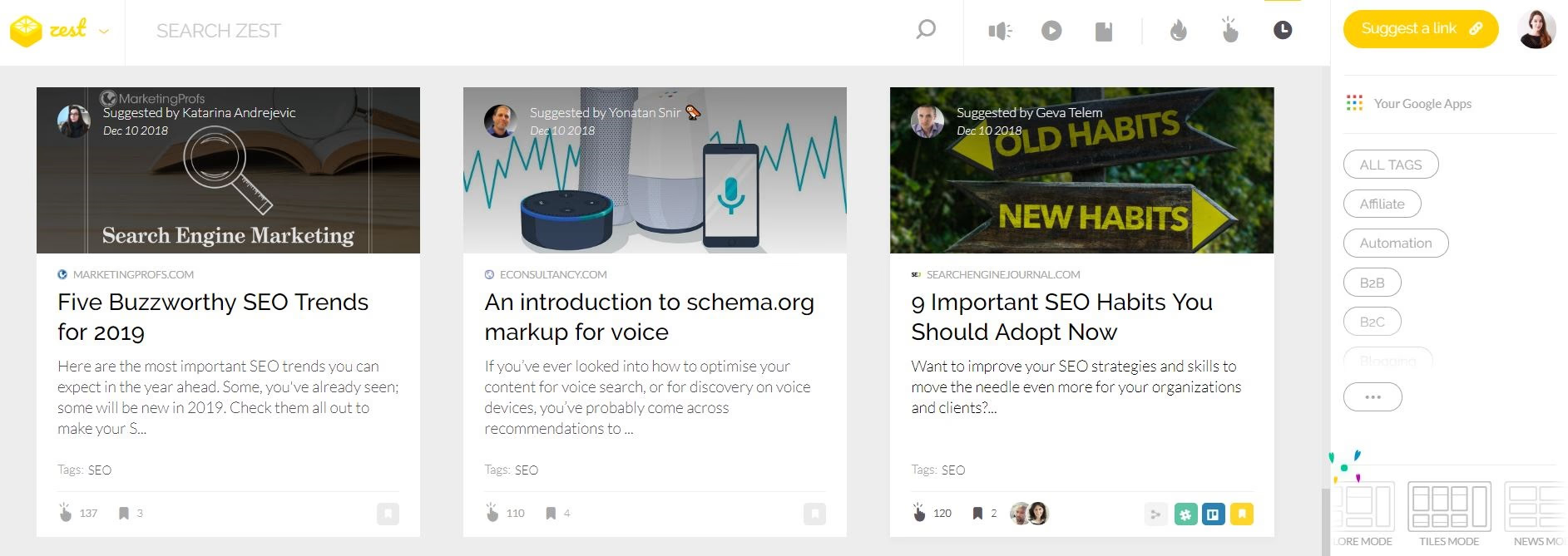1568x556 pixels.
Task: Click the Suggest a link button
Action: 1420,29
